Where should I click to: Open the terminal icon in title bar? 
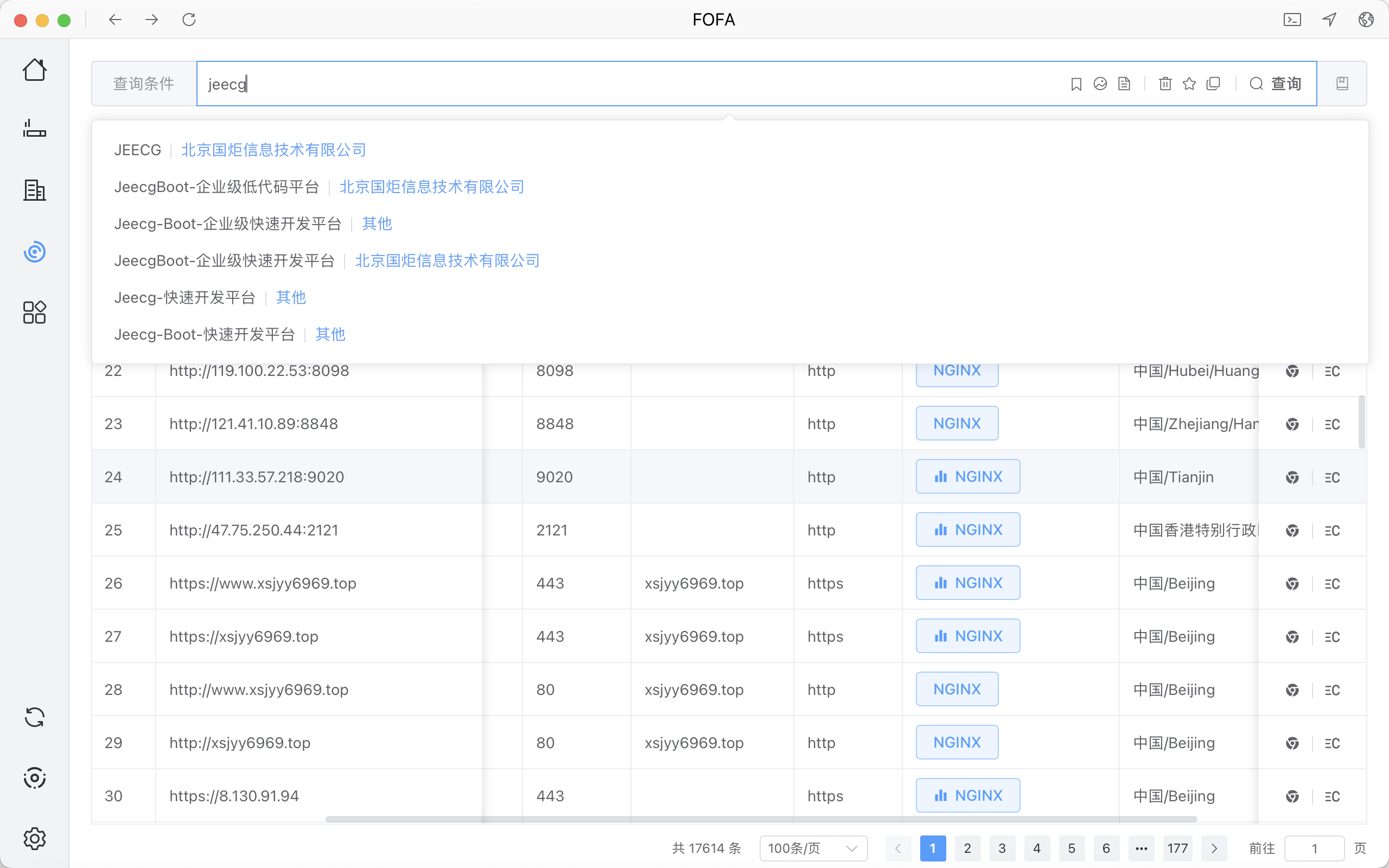click(x=1292, y=20)
